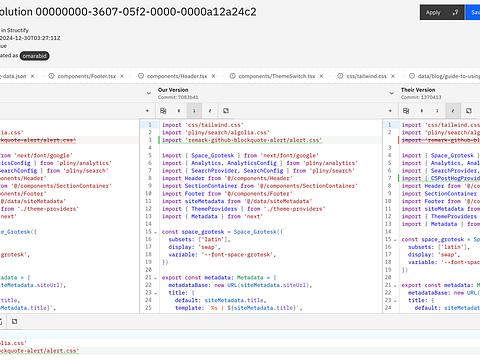
Task: Select option 1 in Our Version toolbar
Action: coord(194,111)
